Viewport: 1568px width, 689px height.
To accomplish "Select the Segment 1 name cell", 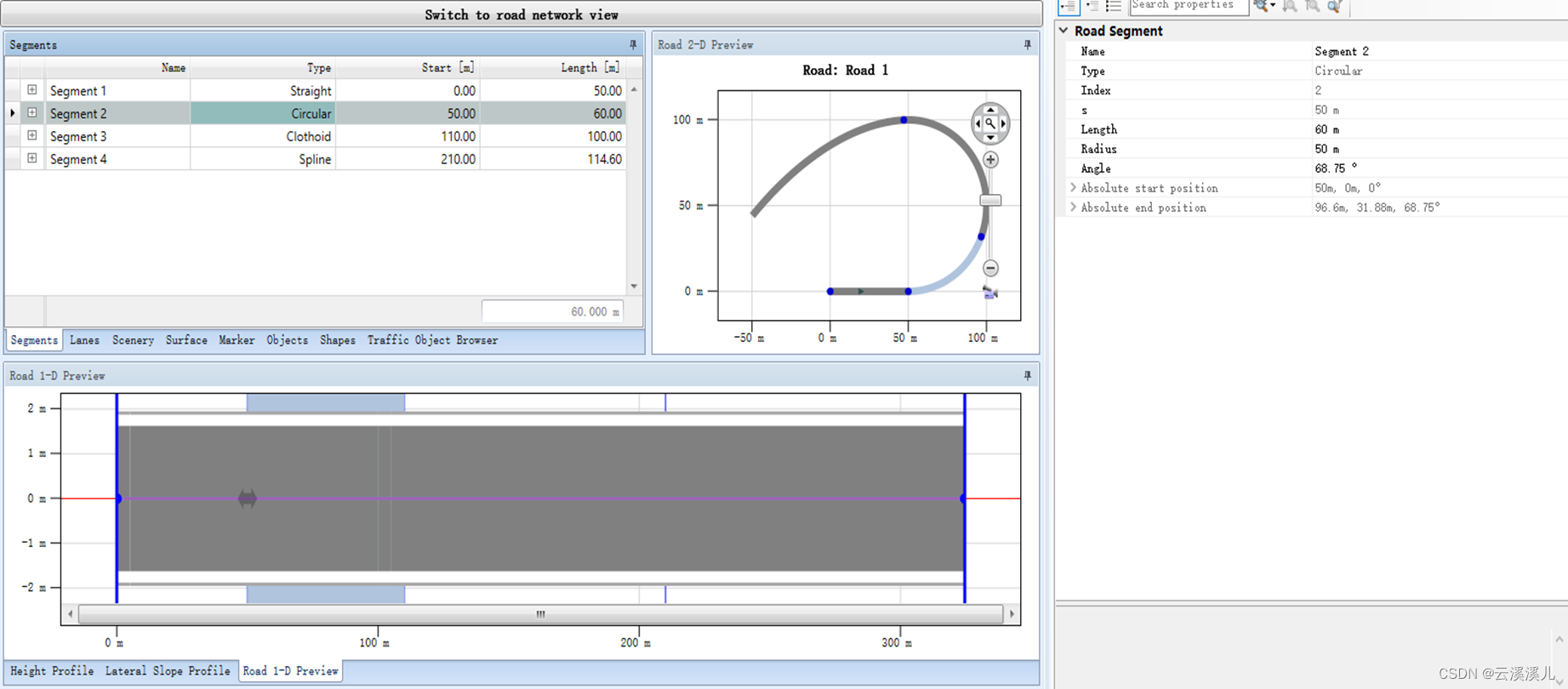I will 117,90.
